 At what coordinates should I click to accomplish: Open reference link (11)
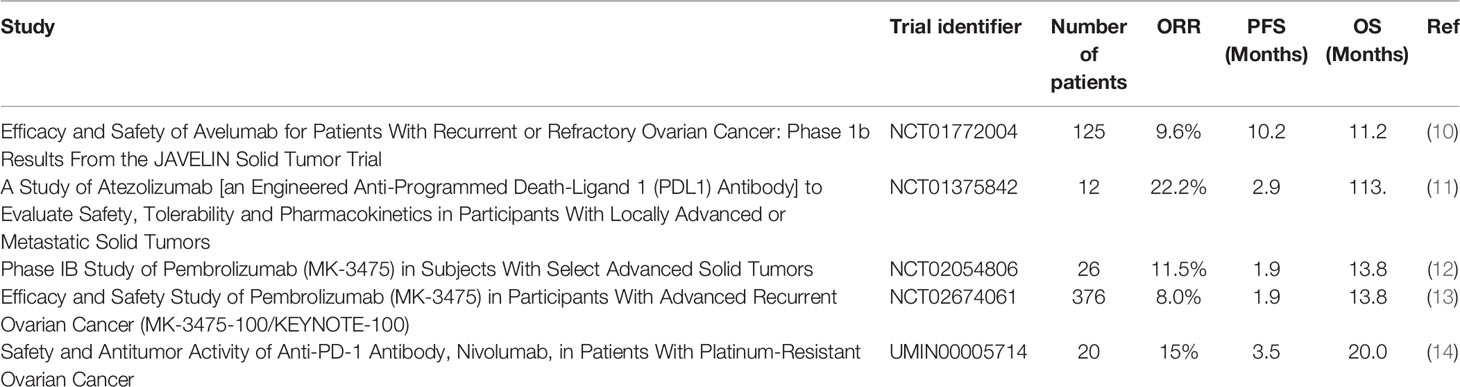[1439, 186]
